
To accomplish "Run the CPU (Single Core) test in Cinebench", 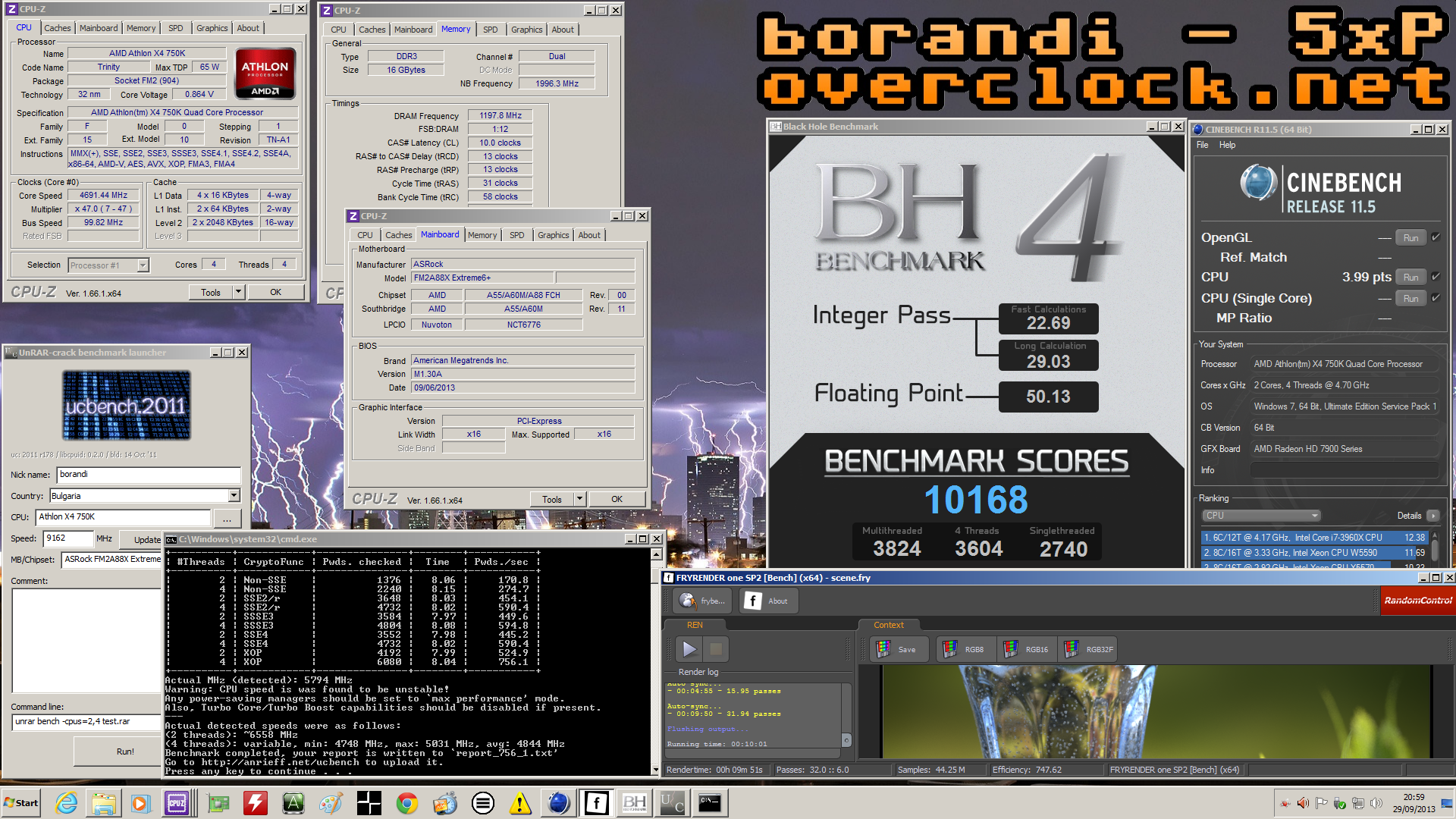I will [1410, 298].
